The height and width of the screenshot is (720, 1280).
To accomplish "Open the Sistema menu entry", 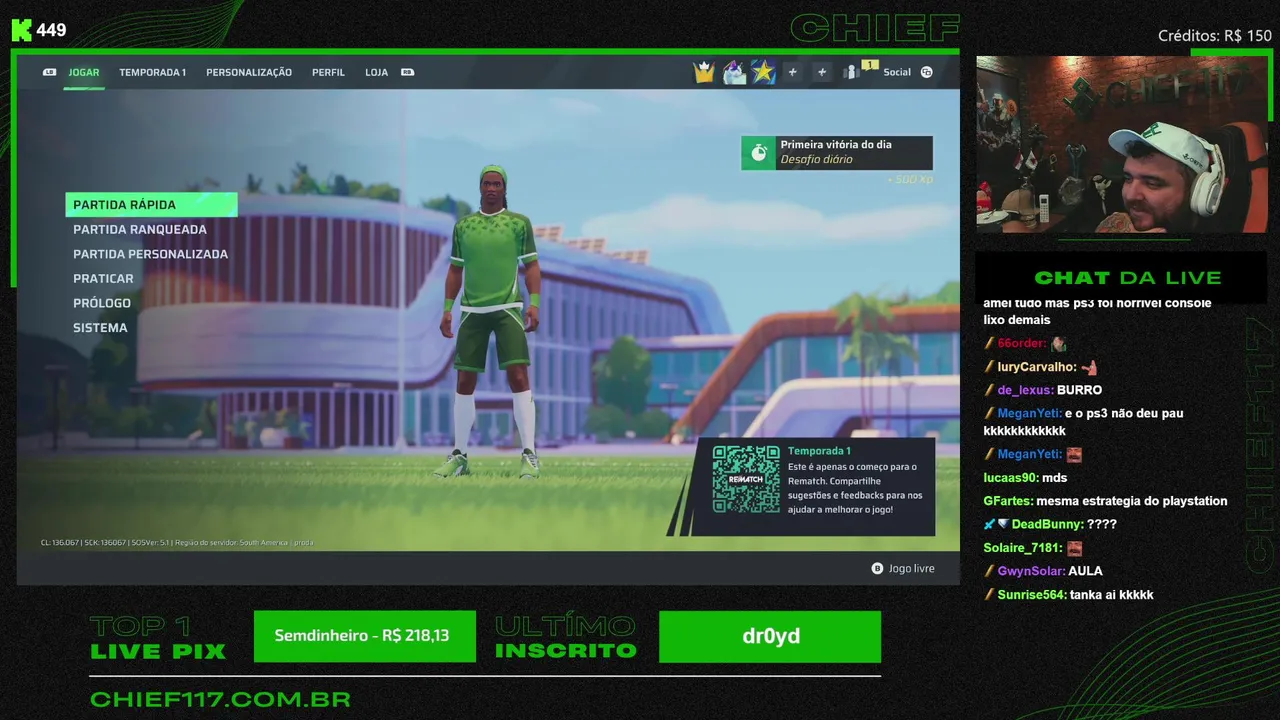I will pos(100,328).
